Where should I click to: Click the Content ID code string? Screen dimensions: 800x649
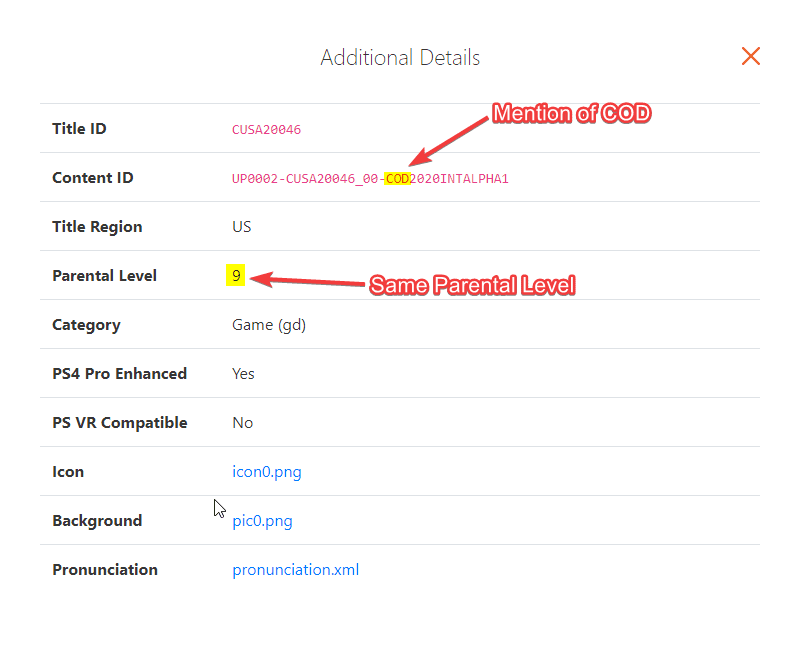(x=370, y=179)
